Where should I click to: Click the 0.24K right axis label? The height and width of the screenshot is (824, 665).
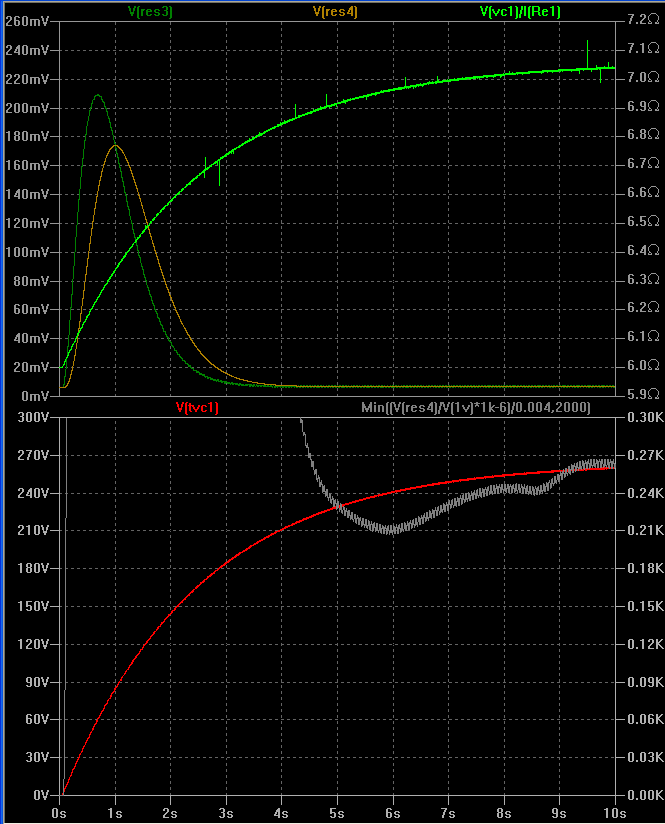(x=646, y=493)
